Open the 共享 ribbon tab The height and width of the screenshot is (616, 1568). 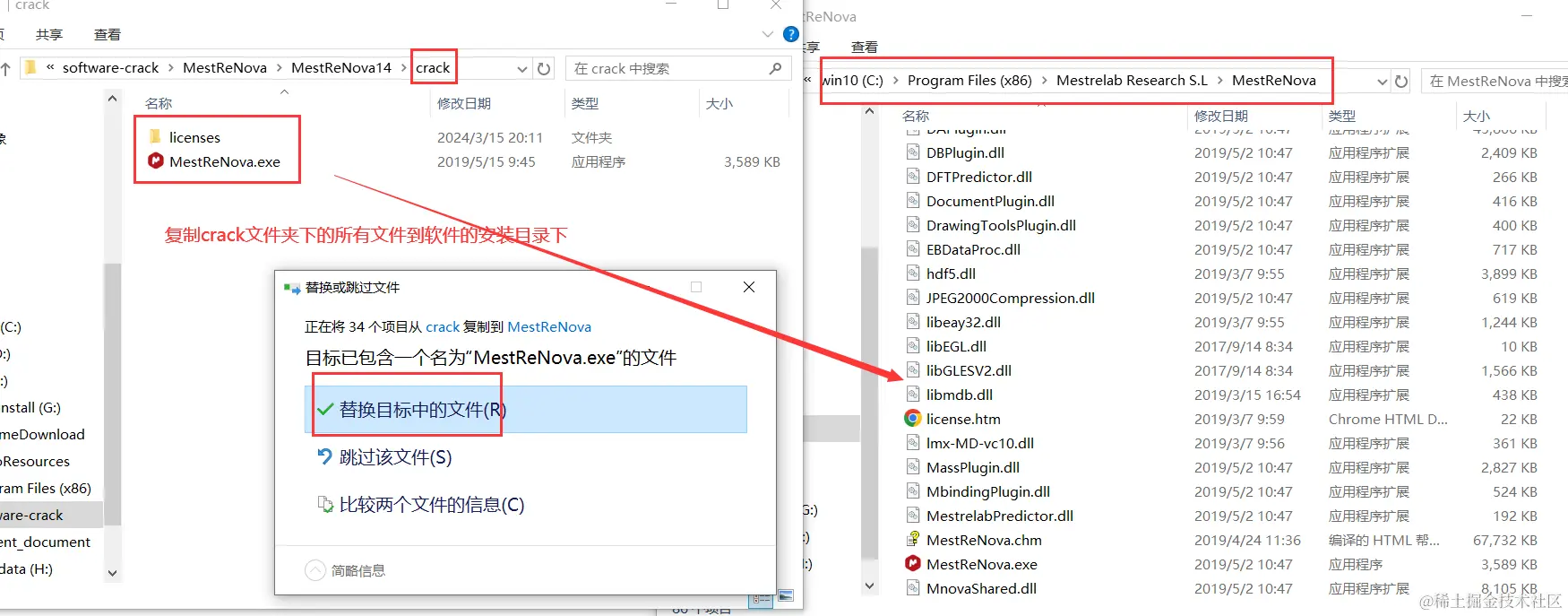tap(49, 34)
